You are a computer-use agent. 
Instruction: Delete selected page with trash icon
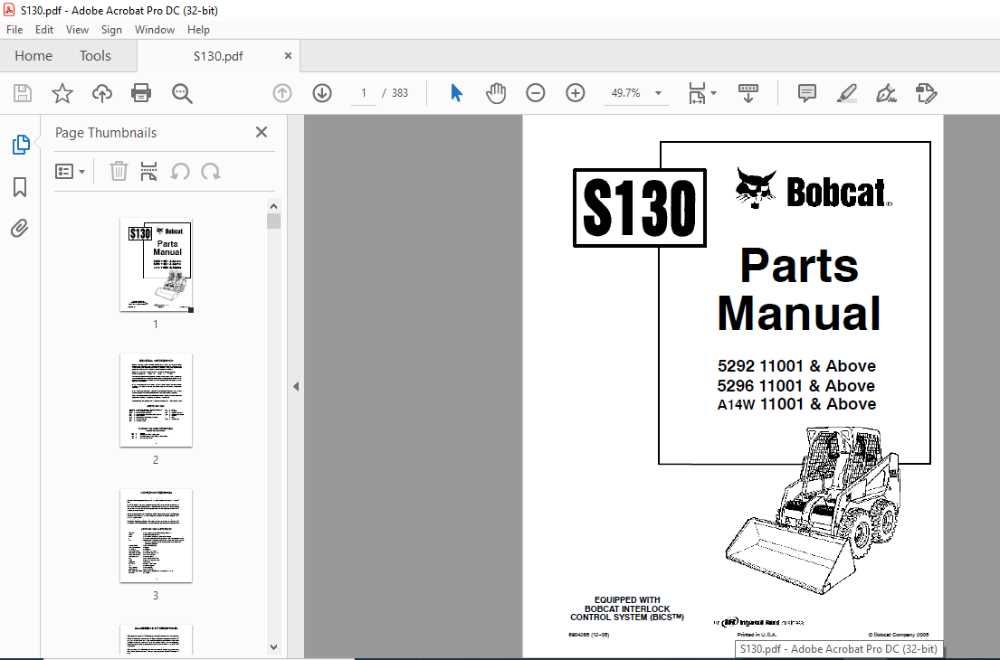tap(119, 171)
